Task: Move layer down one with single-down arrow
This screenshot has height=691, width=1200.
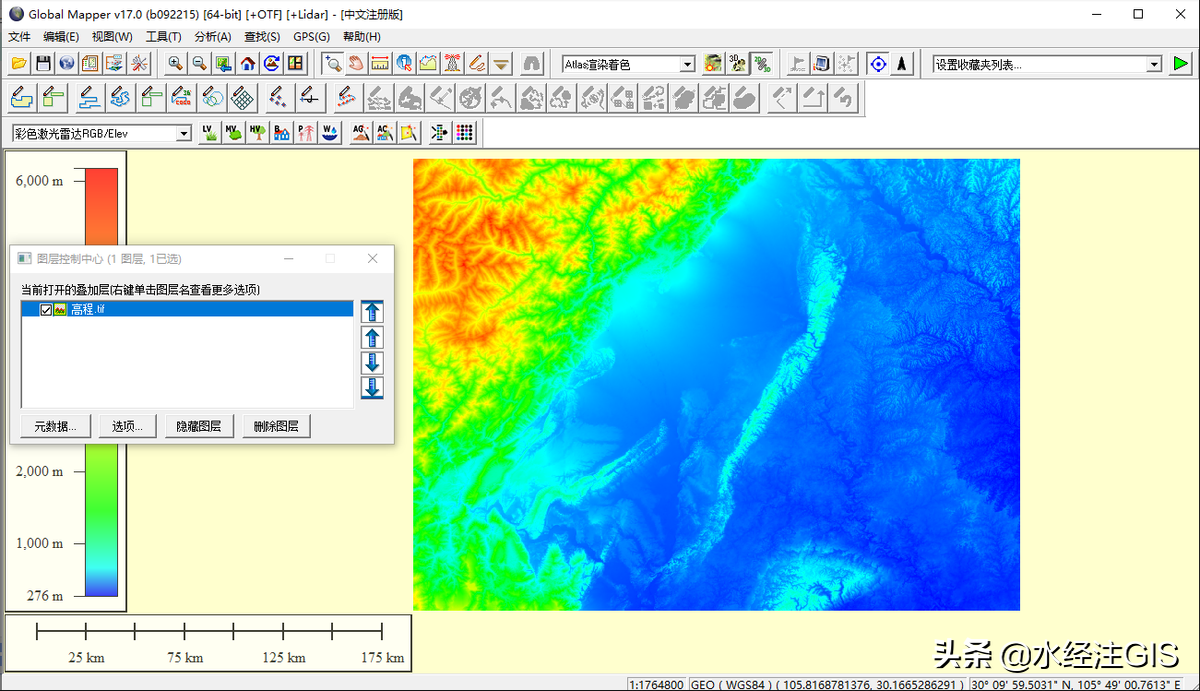Action: pyautogui.click(x=372, y=362)
